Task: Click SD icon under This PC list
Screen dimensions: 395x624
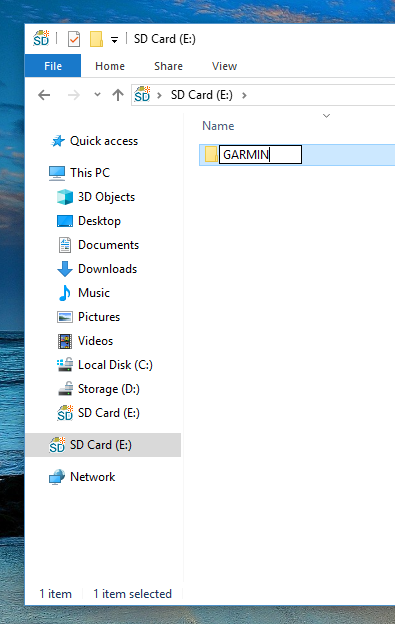Action: point(65,413)
